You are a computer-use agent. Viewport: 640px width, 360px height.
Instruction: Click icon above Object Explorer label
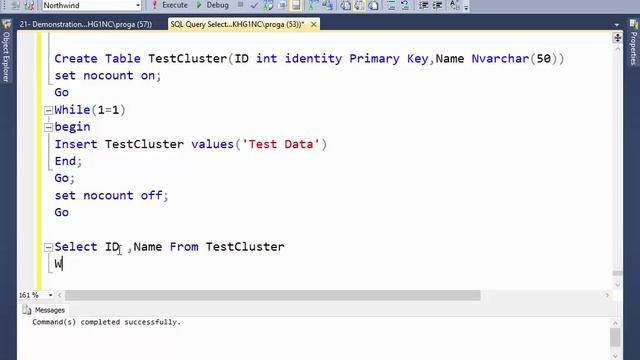pyautogui.click(x=6, y=24)
